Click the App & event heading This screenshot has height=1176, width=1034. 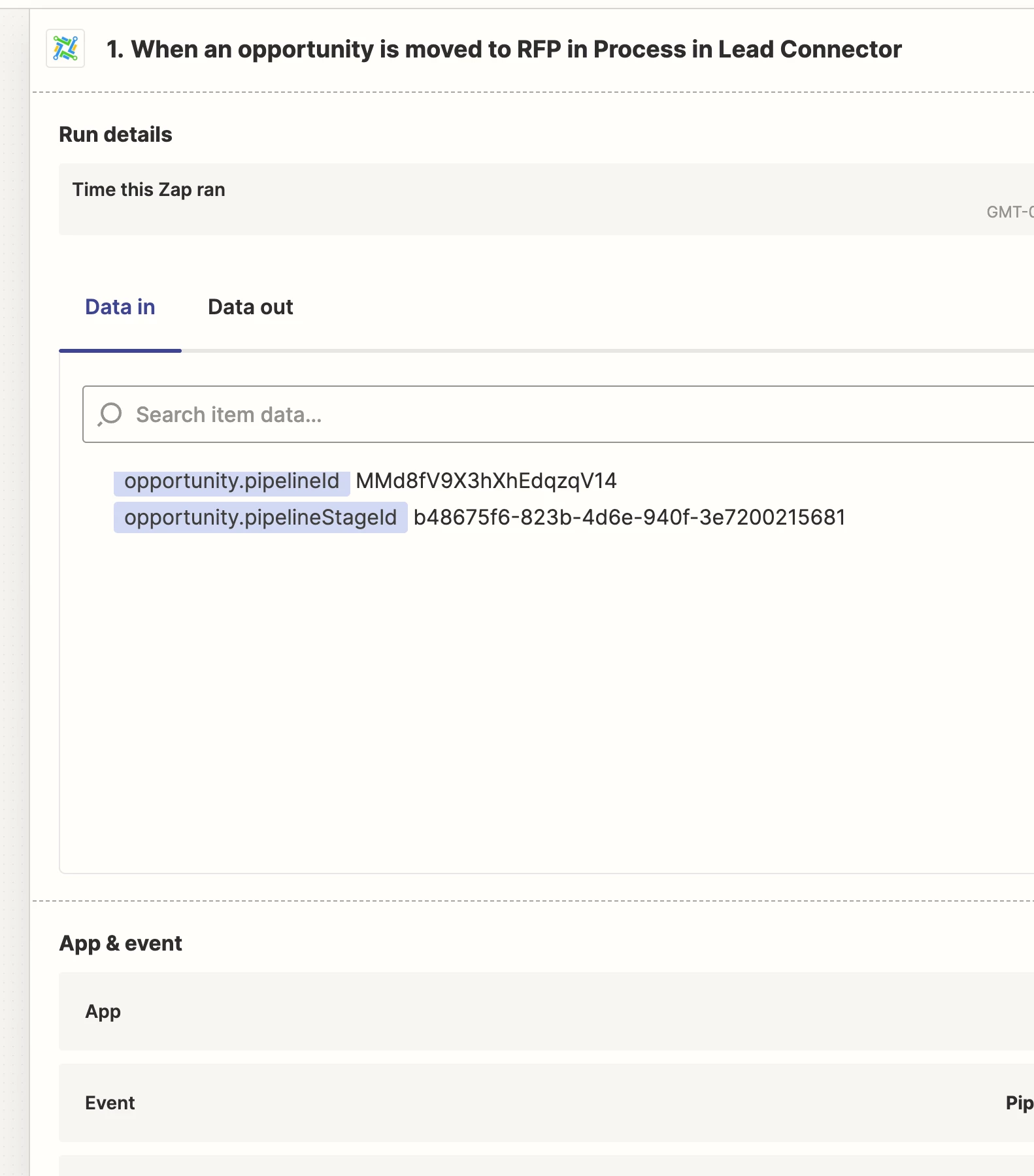pos(121,943)
